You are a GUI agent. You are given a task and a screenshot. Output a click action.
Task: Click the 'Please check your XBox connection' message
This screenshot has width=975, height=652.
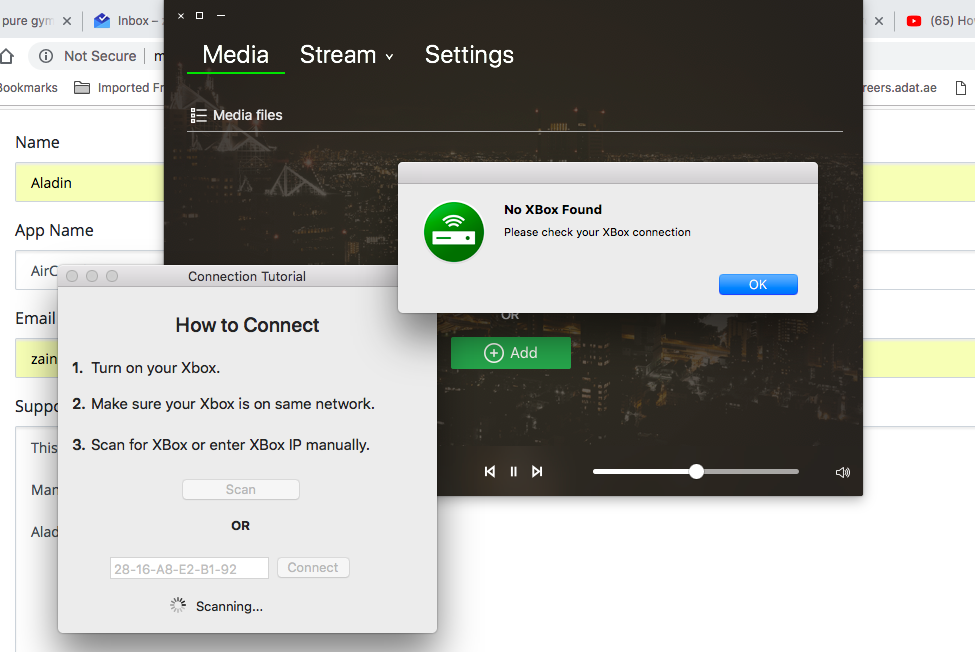tap(597, 232)
